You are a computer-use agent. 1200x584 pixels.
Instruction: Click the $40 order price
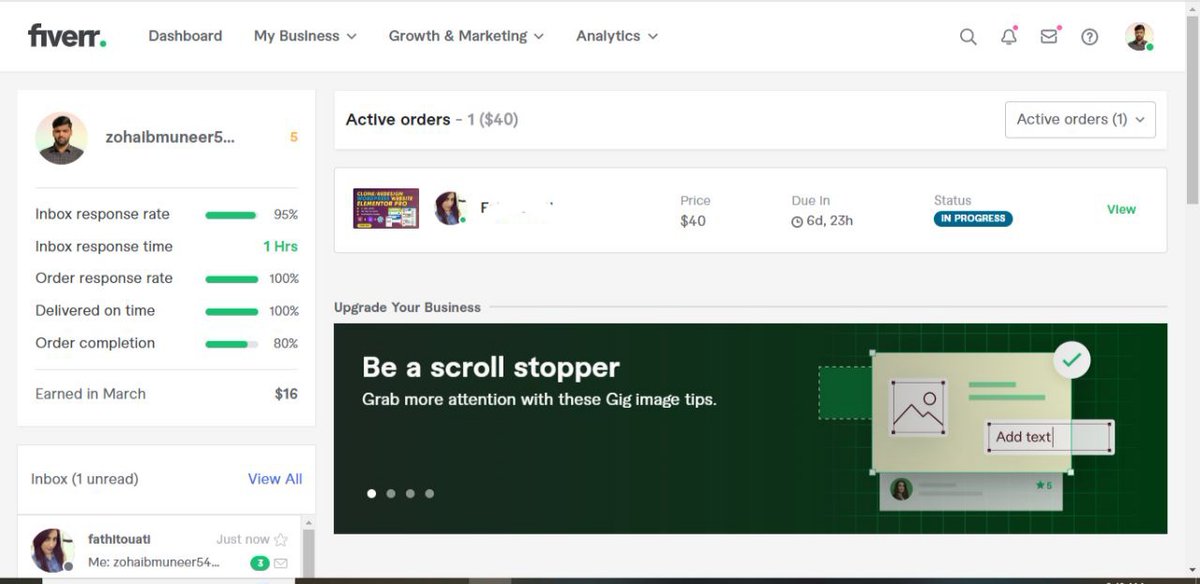(693, 221)
